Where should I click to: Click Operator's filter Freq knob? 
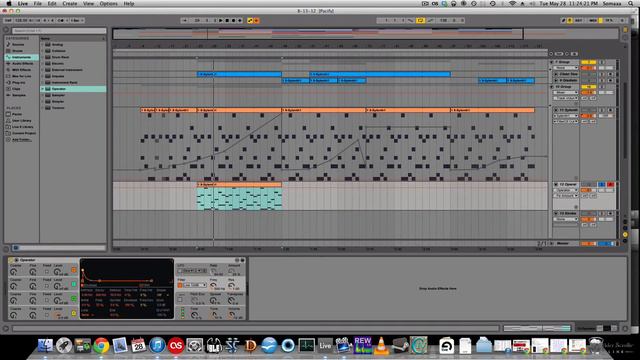tap(214, 285)
